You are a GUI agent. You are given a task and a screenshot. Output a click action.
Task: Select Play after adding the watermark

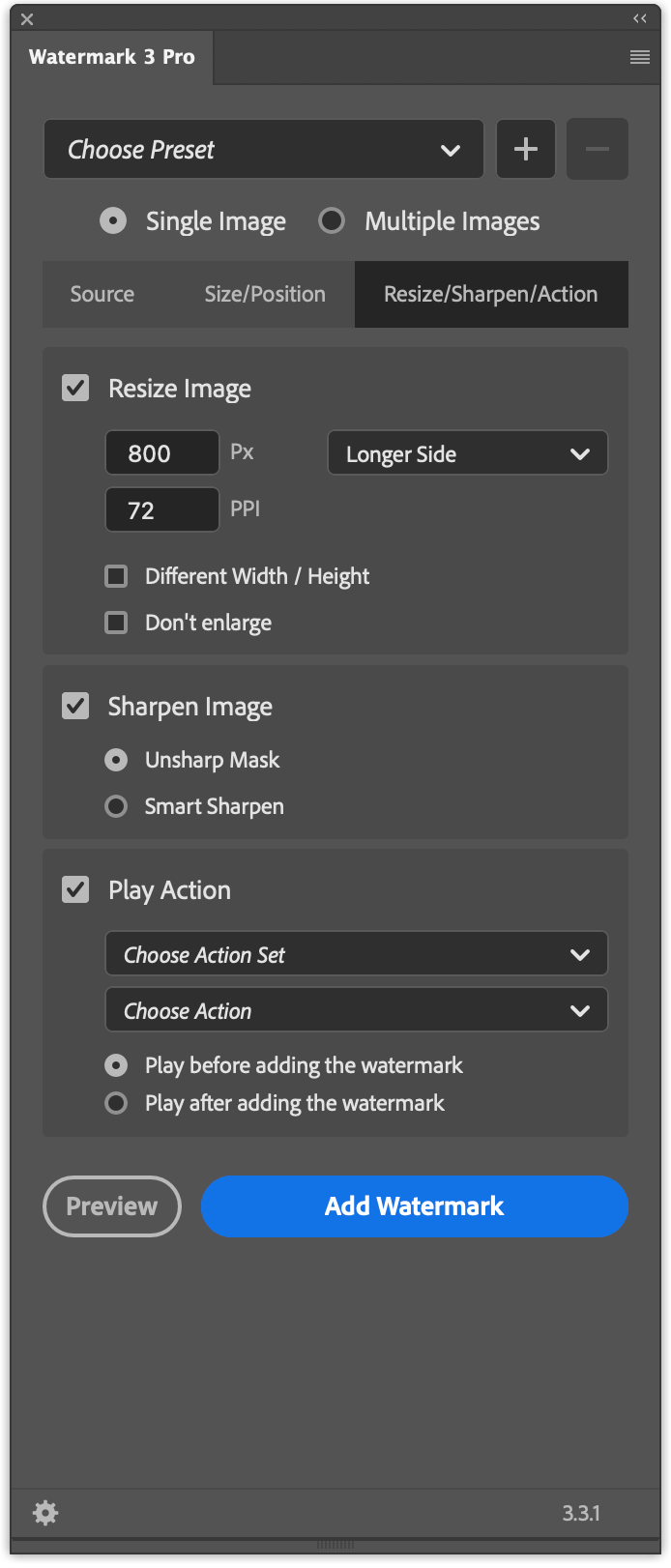point(116,1103)
